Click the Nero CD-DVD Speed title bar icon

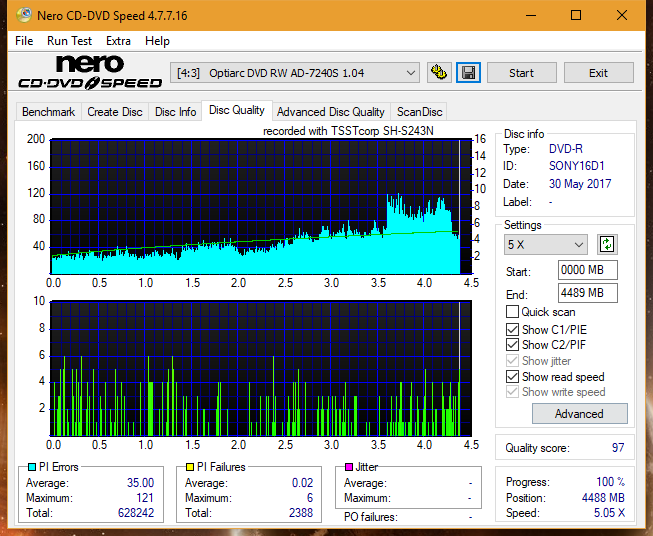24,15
